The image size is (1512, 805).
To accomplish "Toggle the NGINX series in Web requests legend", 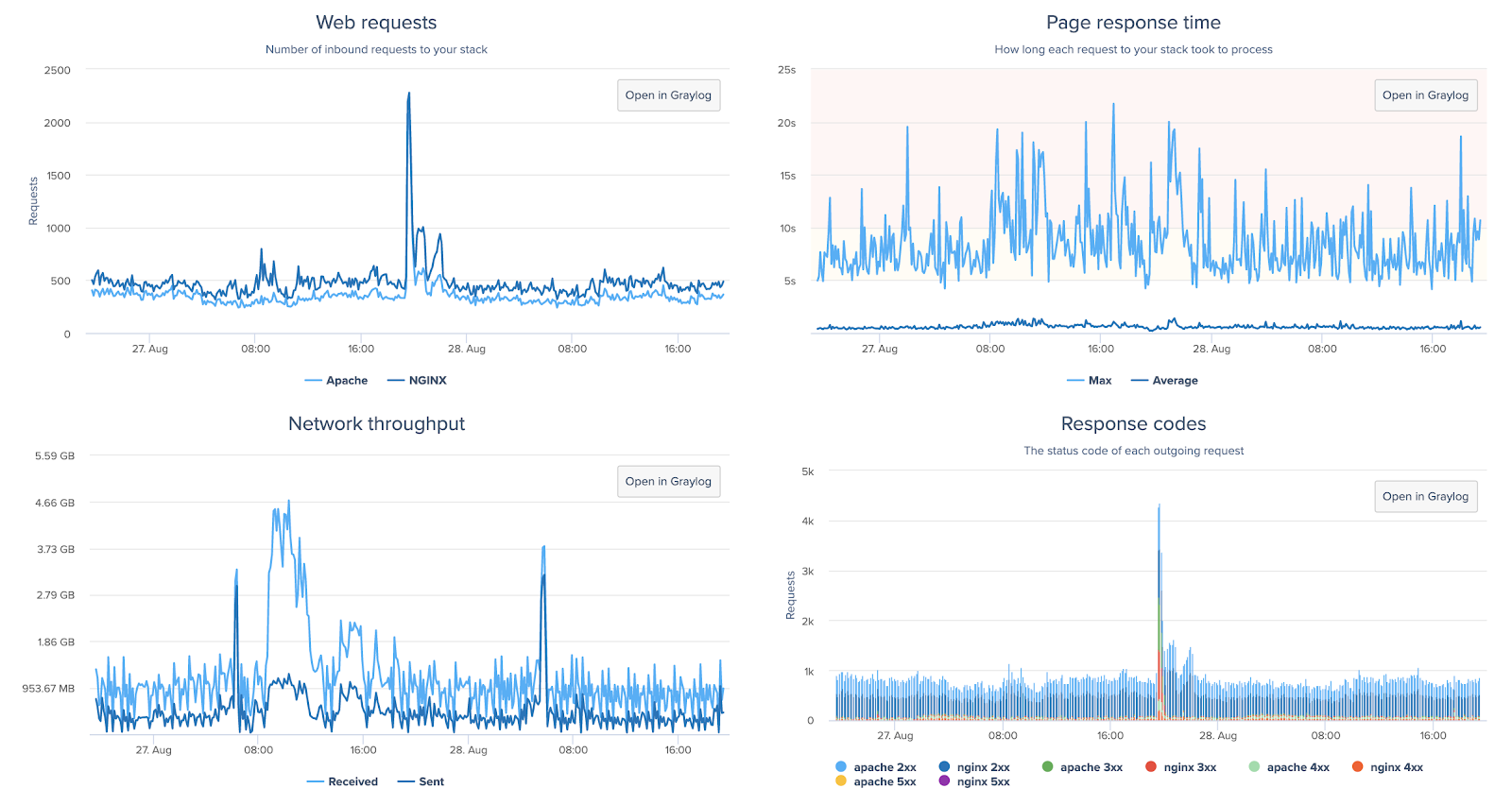I will point(417,381).
